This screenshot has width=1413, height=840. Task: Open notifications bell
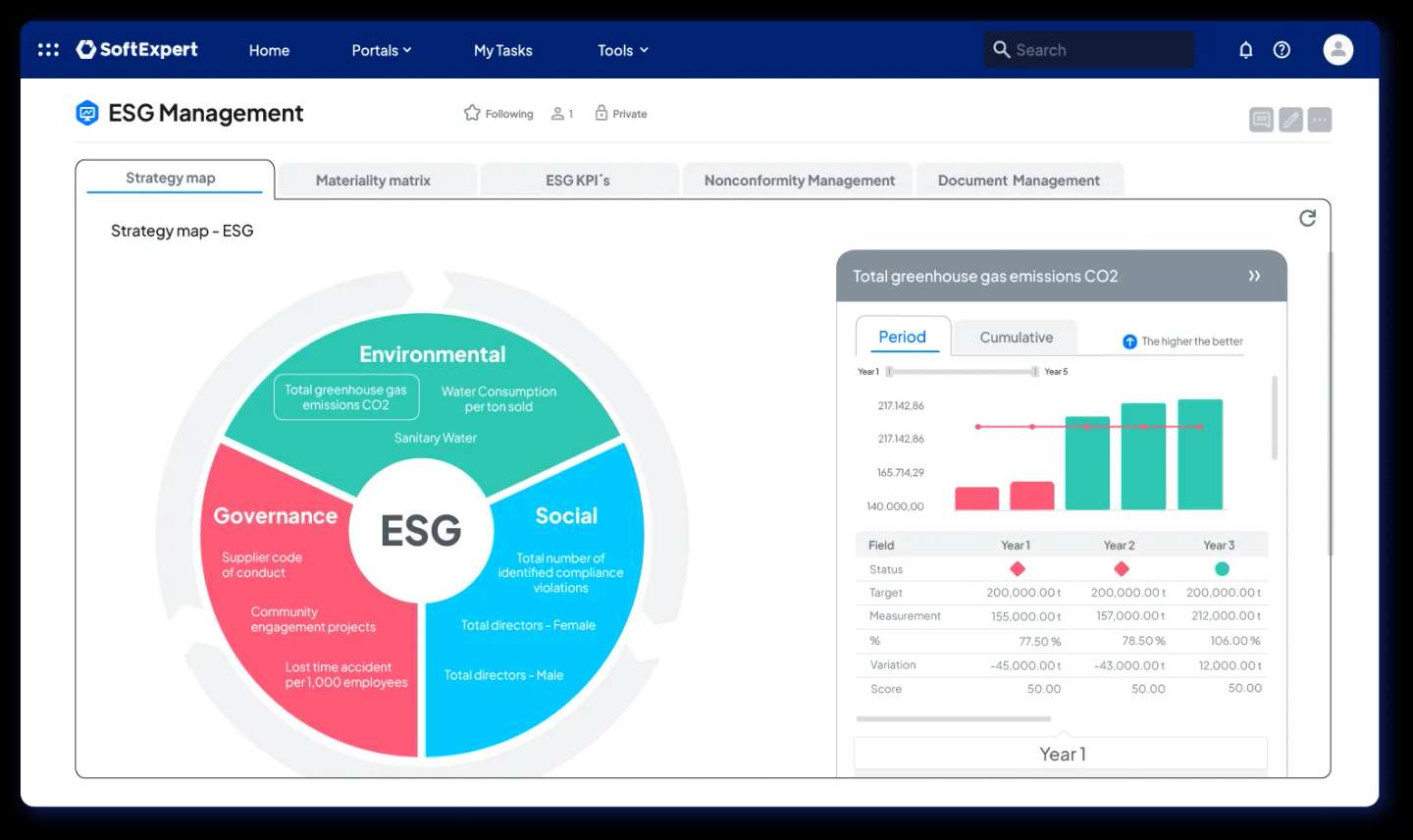(1245, 49)
